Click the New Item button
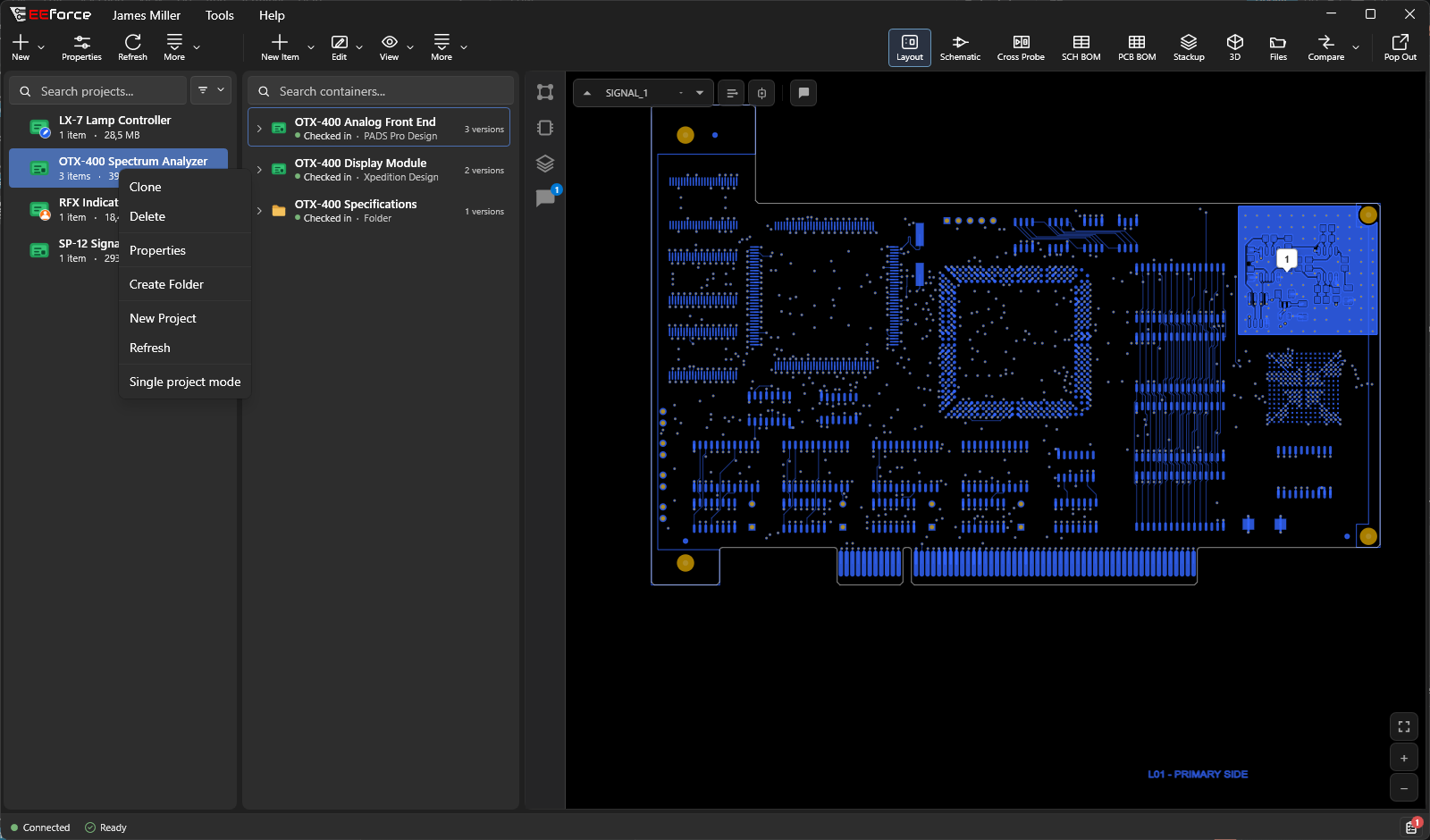This screenshot has height=840, width=1430. coord(280,47)
